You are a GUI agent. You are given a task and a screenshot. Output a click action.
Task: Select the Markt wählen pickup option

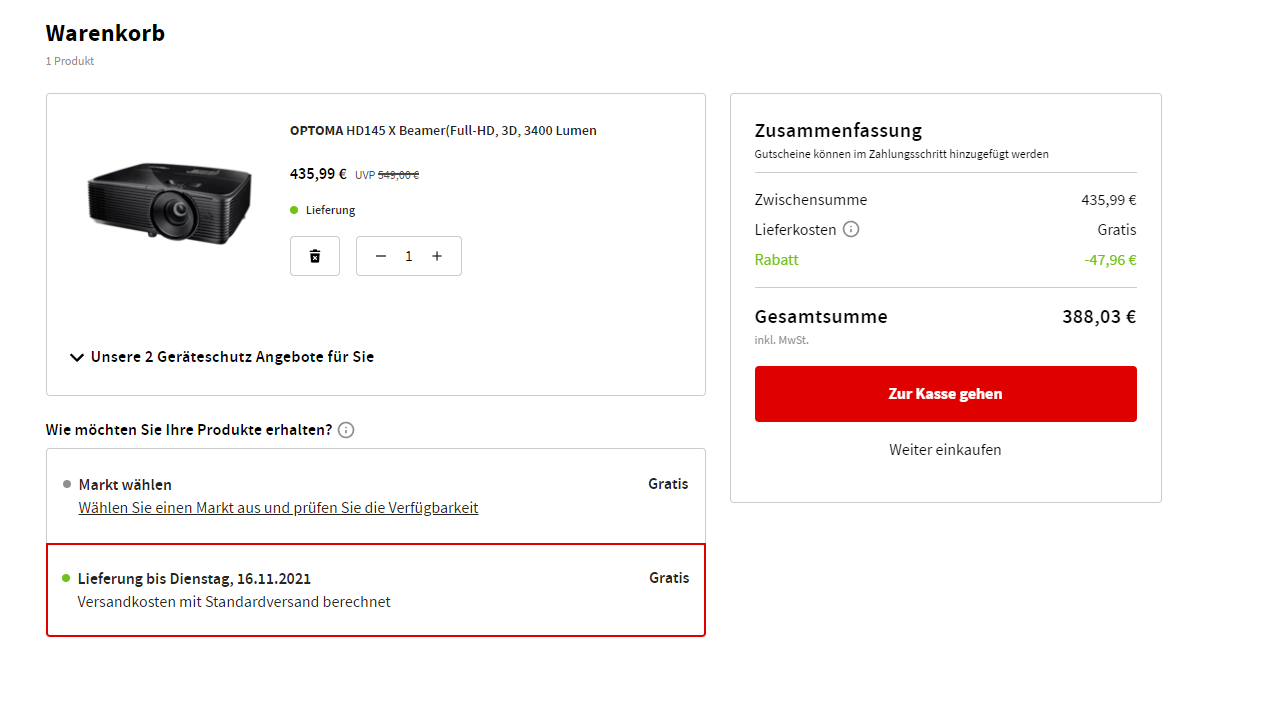click(376, 496)
